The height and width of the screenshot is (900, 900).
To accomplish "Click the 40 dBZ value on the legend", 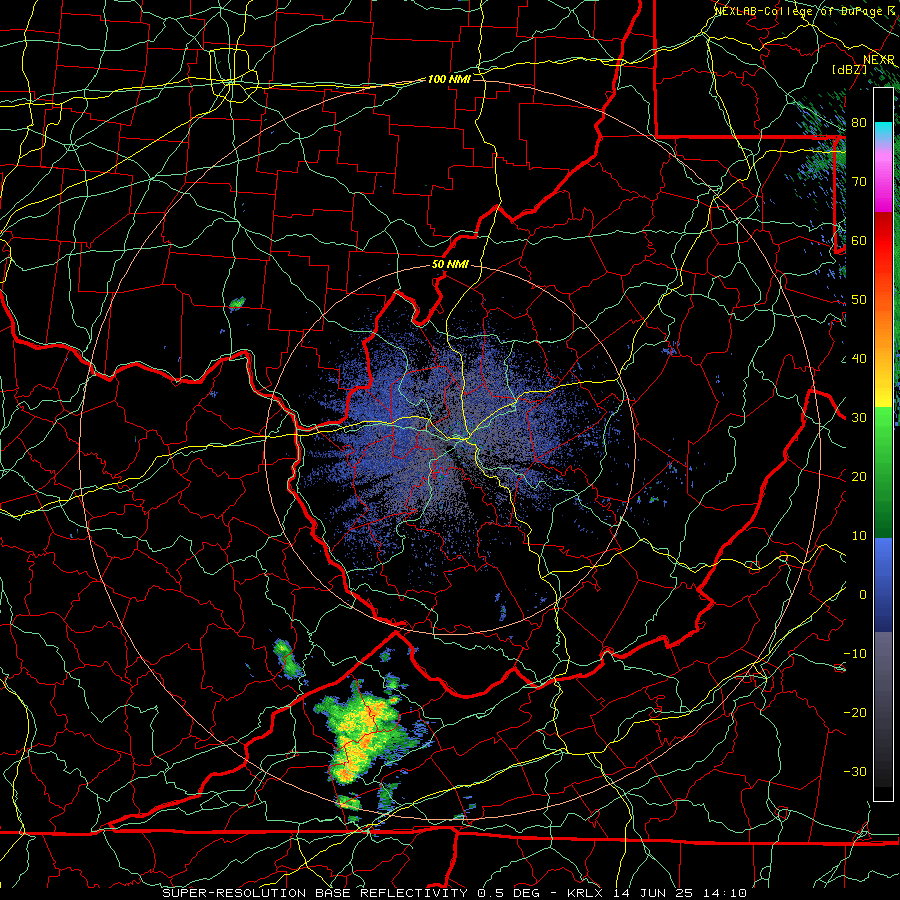I will coord(859,359).
